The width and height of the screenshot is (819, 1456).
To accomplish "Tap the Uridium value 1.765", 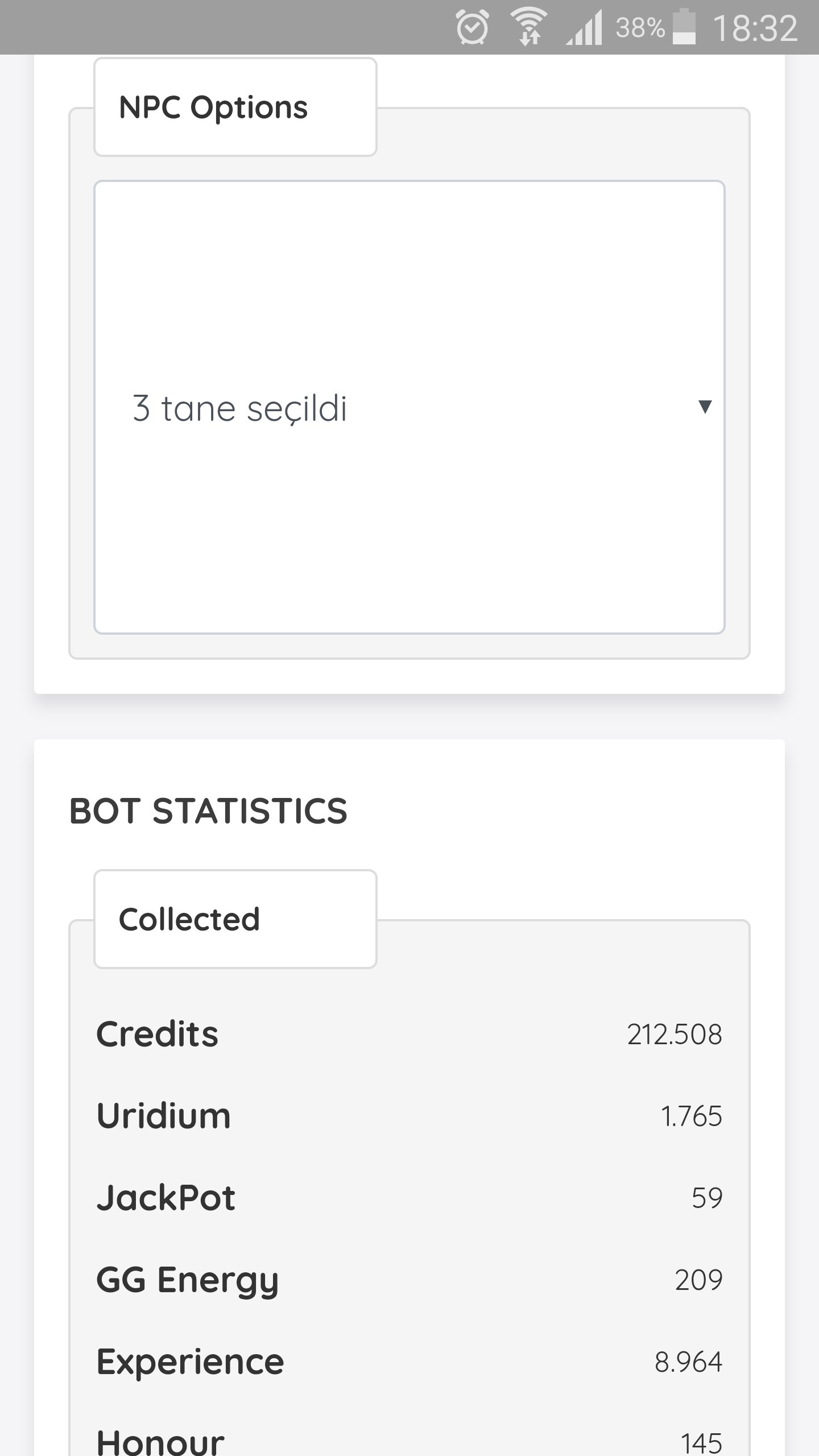I will (x=691, y=1116).
